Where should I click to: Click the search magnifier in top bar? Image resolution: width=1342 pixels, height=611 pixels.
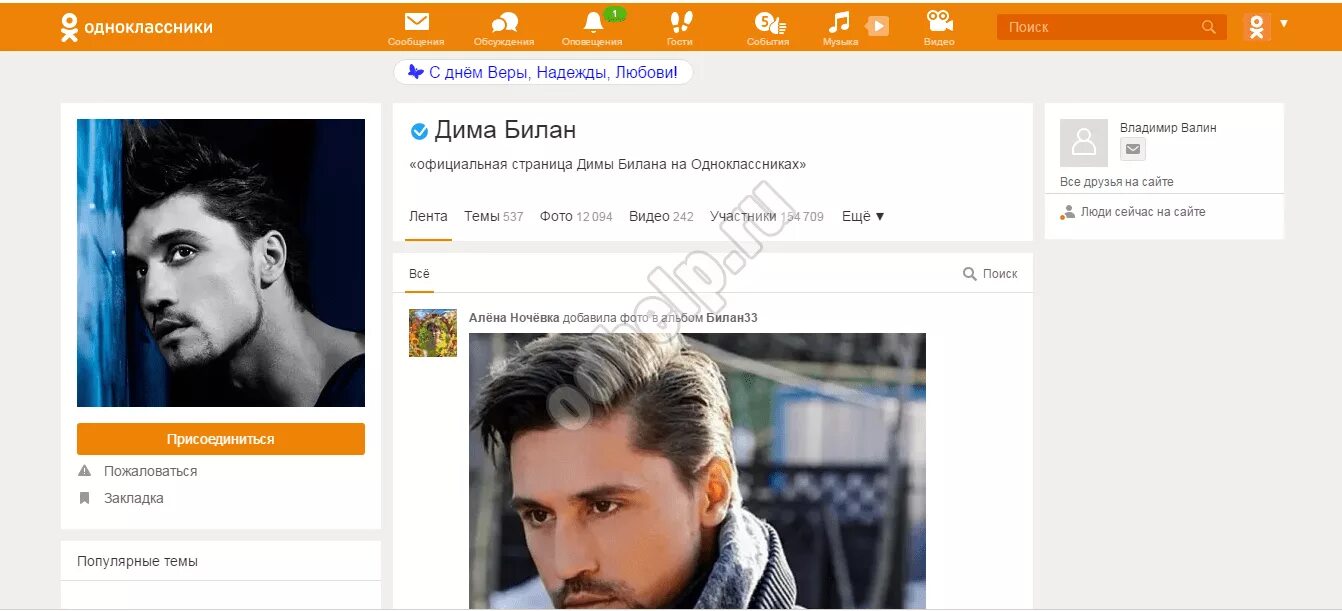pyautogui.click(x=1209, y=27)
